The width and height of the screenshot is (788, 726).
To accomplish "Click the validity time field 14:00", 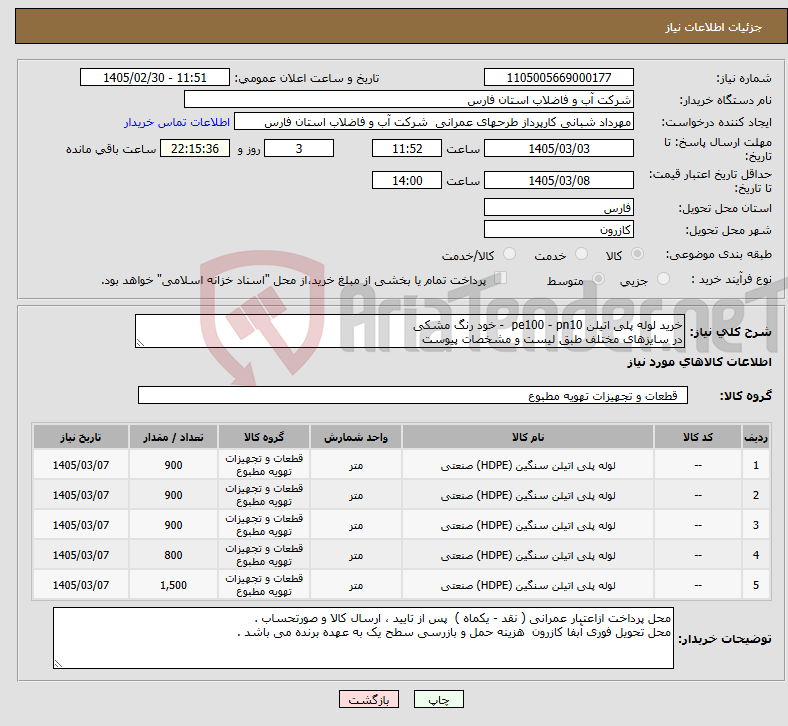I will point(407,180).
